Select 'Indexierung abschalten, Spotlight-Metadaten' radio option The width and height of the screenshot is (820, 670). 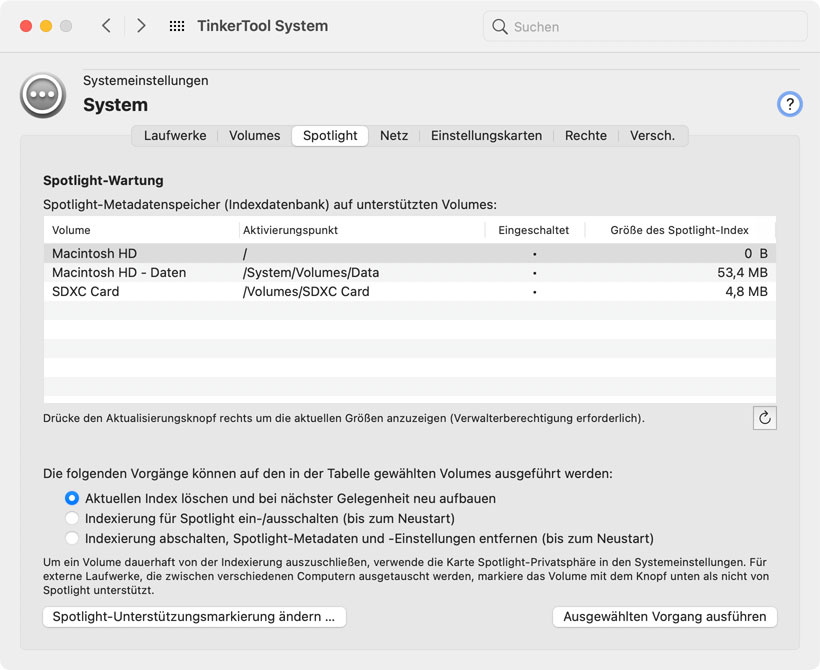tap(72, 538)
